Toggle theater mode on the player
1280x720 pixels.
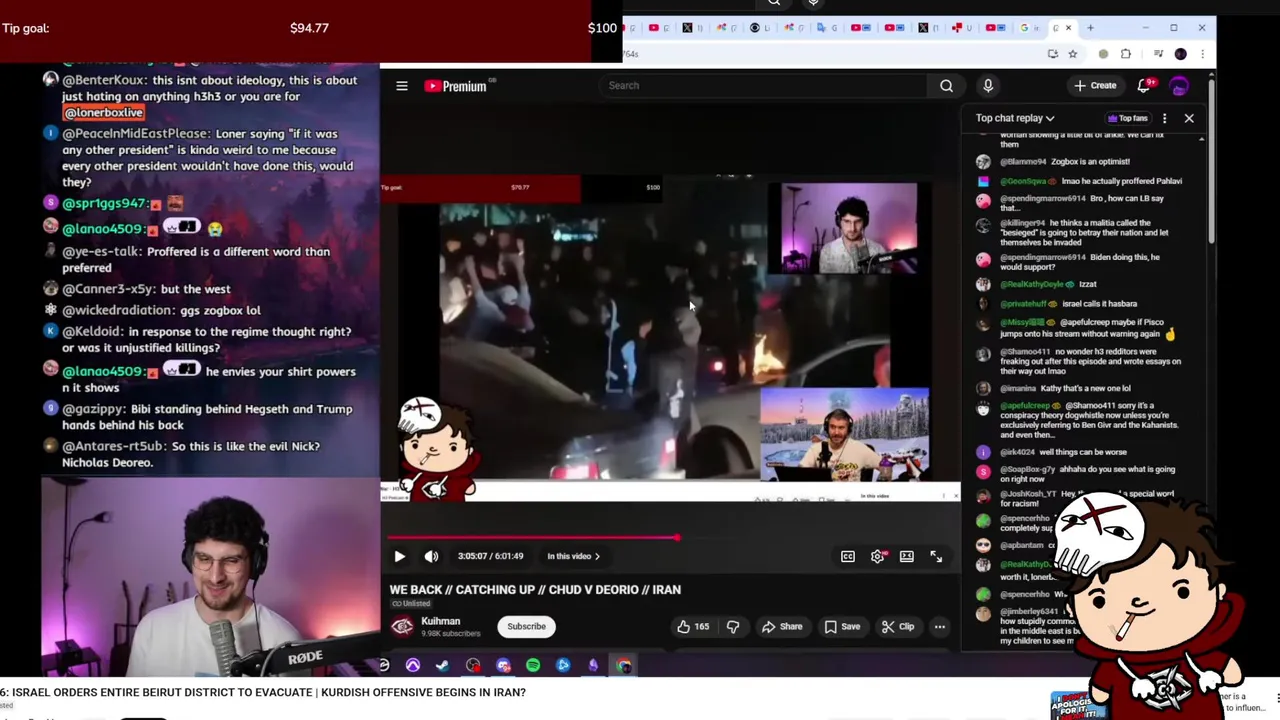[x=907, y=556]
